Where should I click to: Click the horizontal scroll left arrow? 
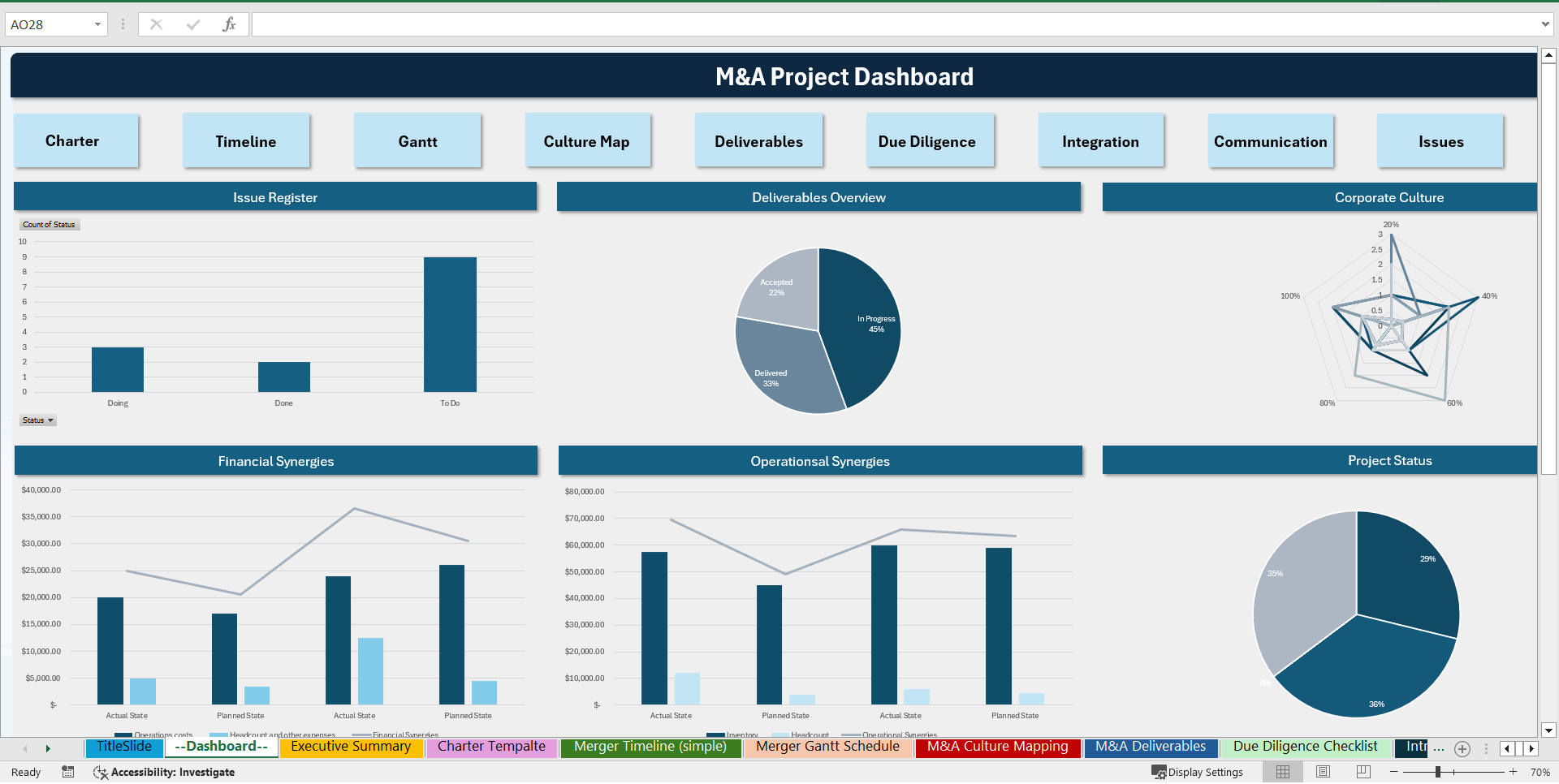click(1507, 748)
